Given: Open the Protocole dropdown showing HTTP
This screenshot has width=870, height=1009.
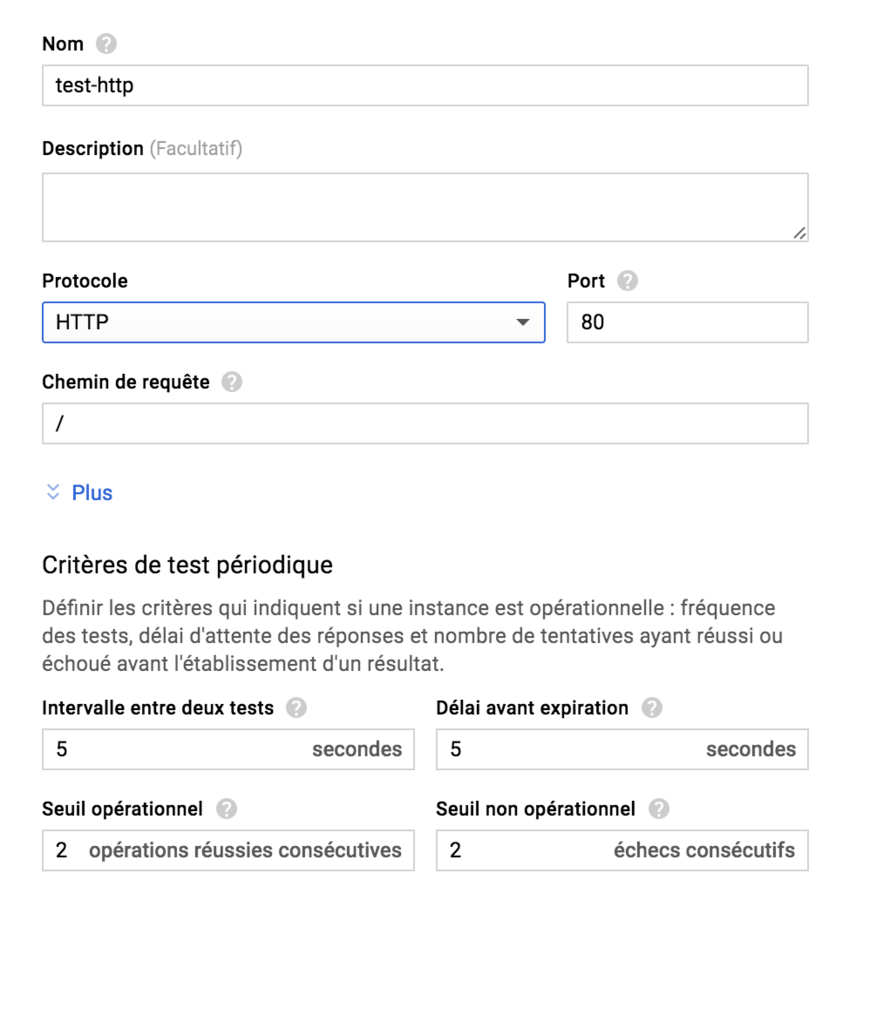Looking at the screenshot, I should coord(290,322).
